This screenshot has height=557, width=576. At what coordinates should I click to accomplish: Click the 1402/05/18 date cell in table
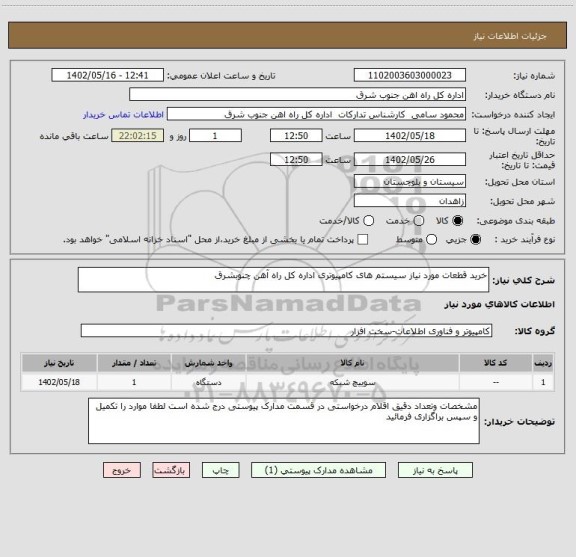59,382
